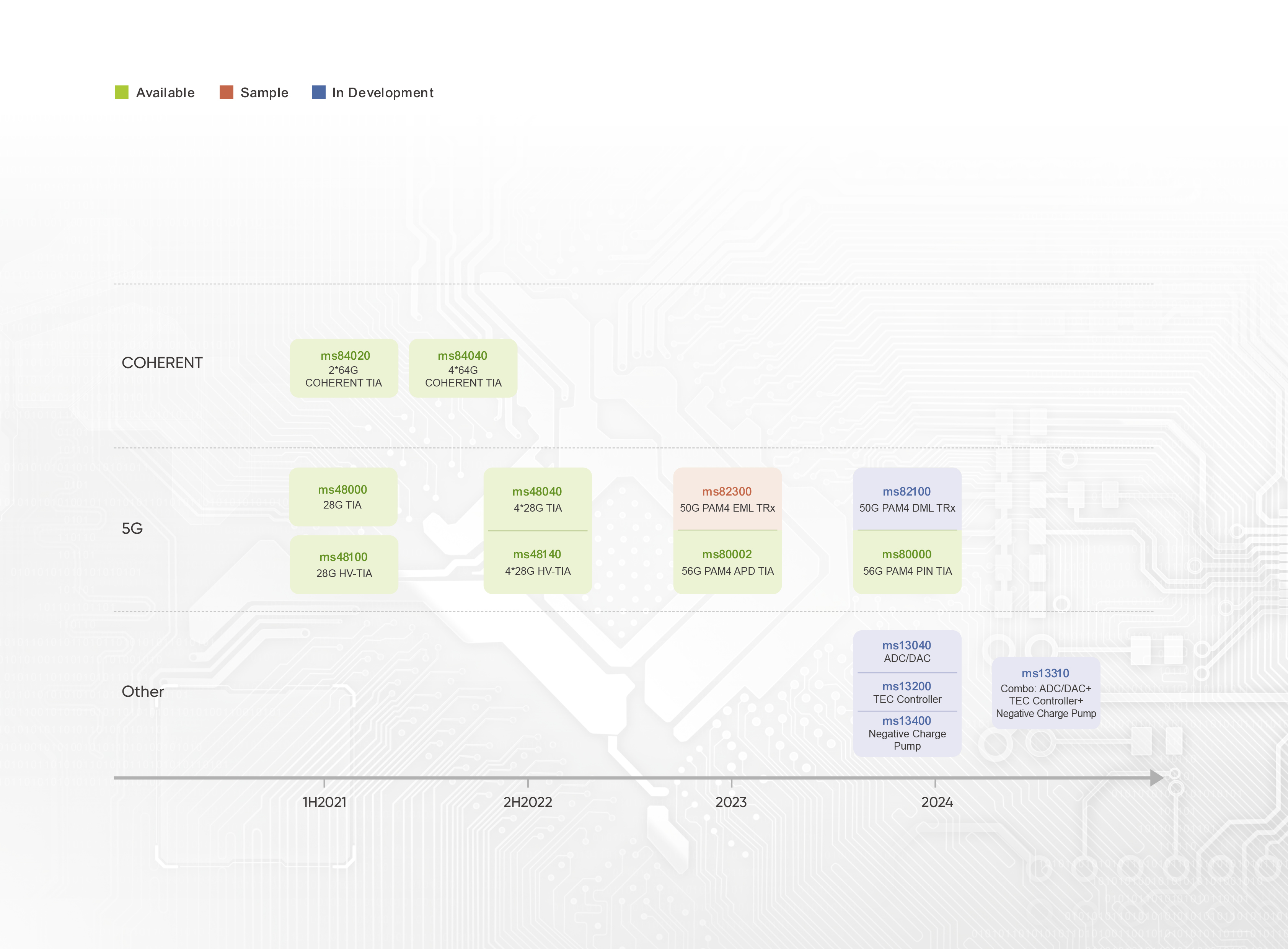Click the blue In Development legend swatch

point(319,93)
